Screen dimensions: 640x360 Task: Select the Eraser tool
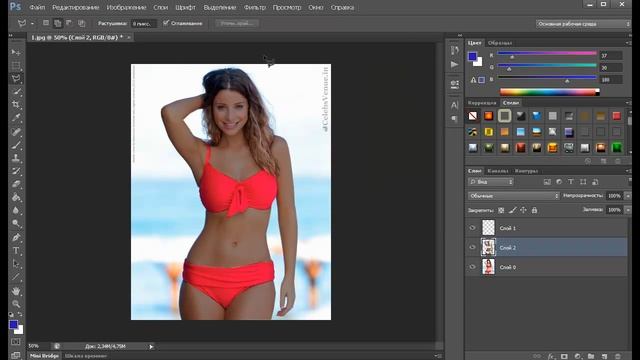(x=16, y=184)
